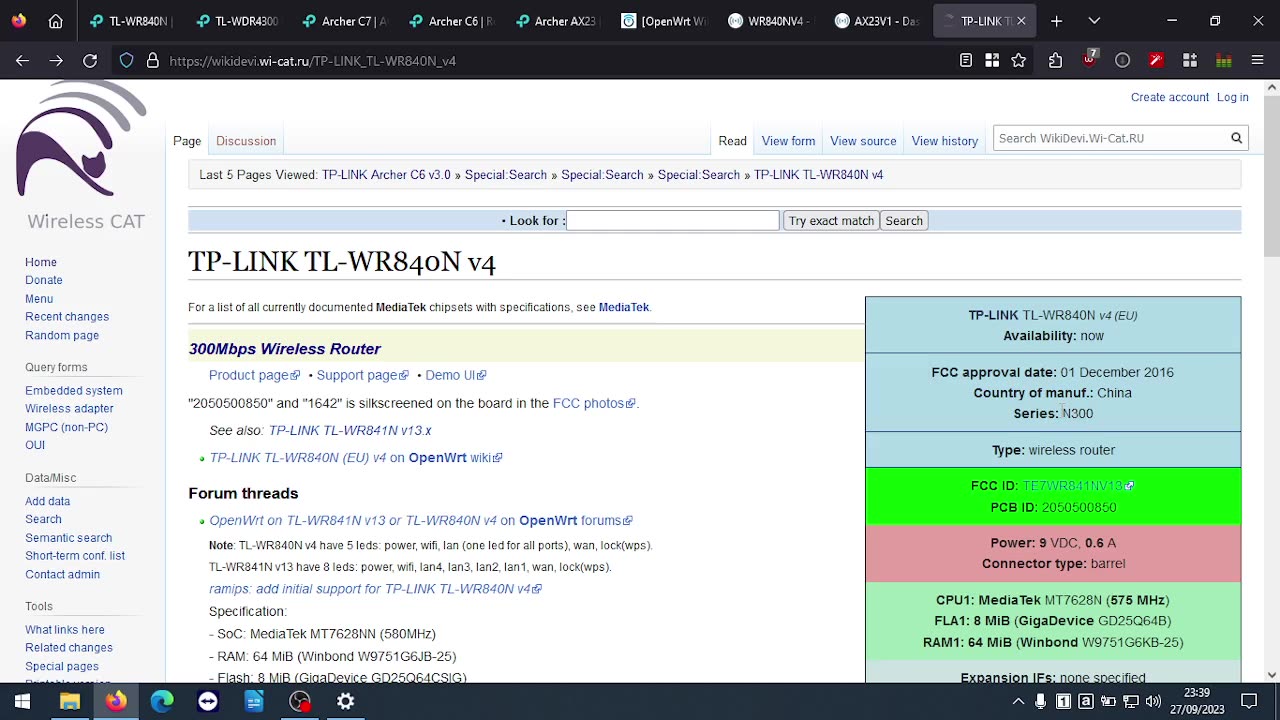Select View history tab
The height and width of the screenshot is (720, 1280).
coord(945,141)
